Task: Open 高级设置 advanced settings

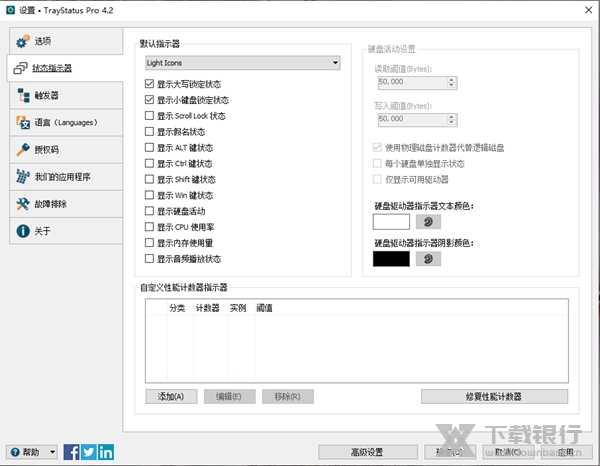Action: pyautogui.click(x=368, y=452)
